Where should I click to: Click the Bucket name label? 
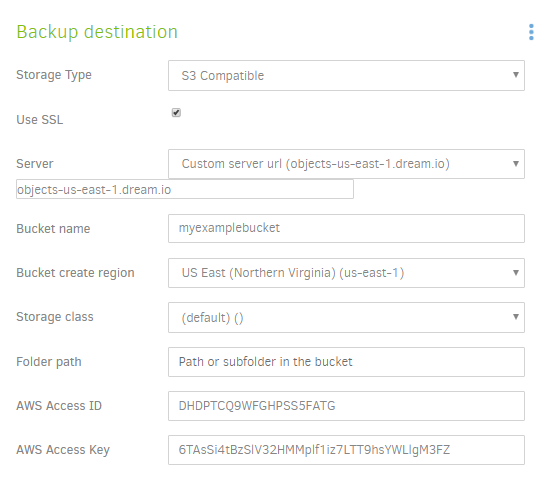53,229
